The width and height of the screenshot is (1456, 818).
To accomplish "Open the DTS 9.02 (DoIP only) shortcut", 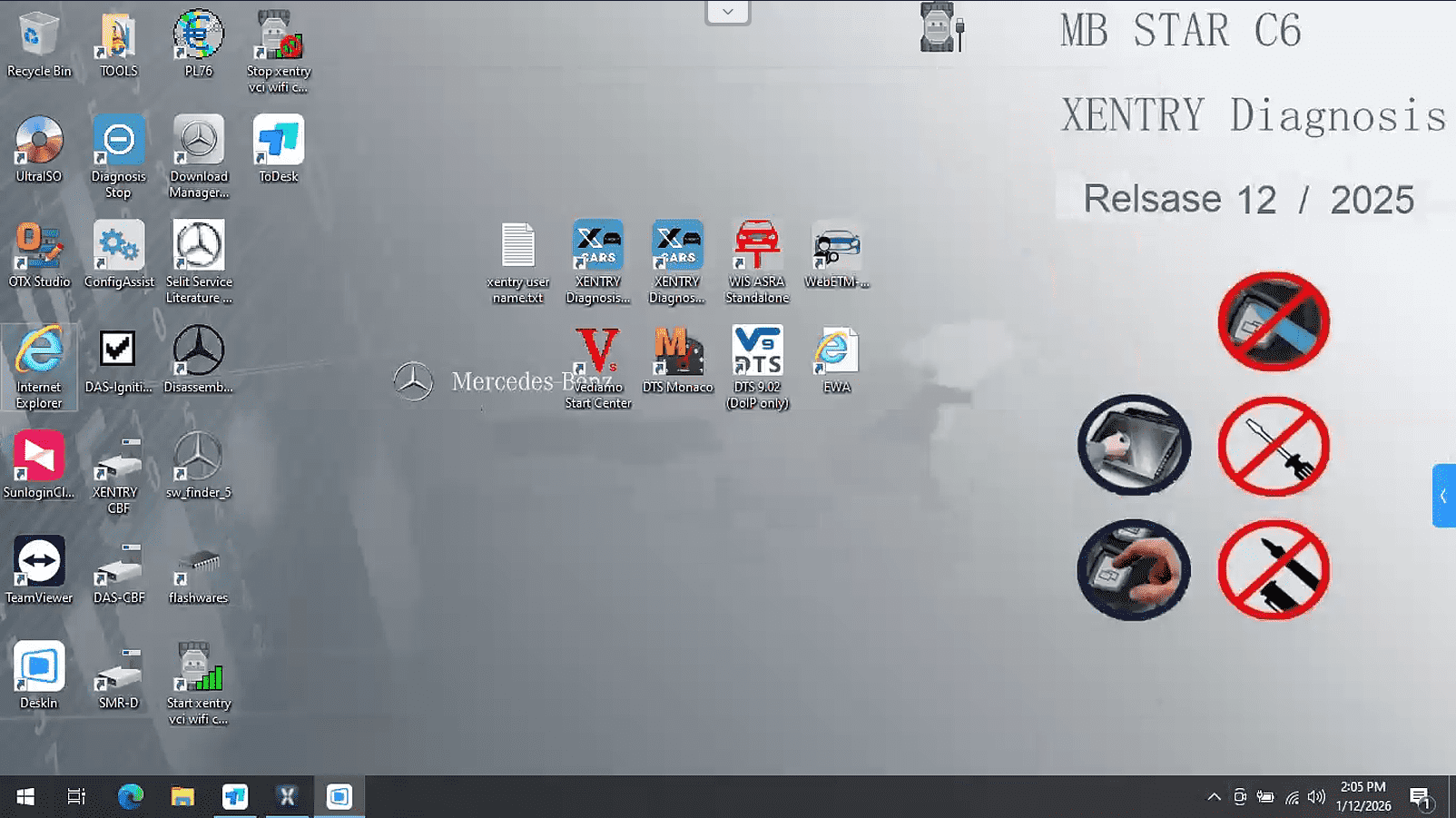I will (x=757, y=353).
